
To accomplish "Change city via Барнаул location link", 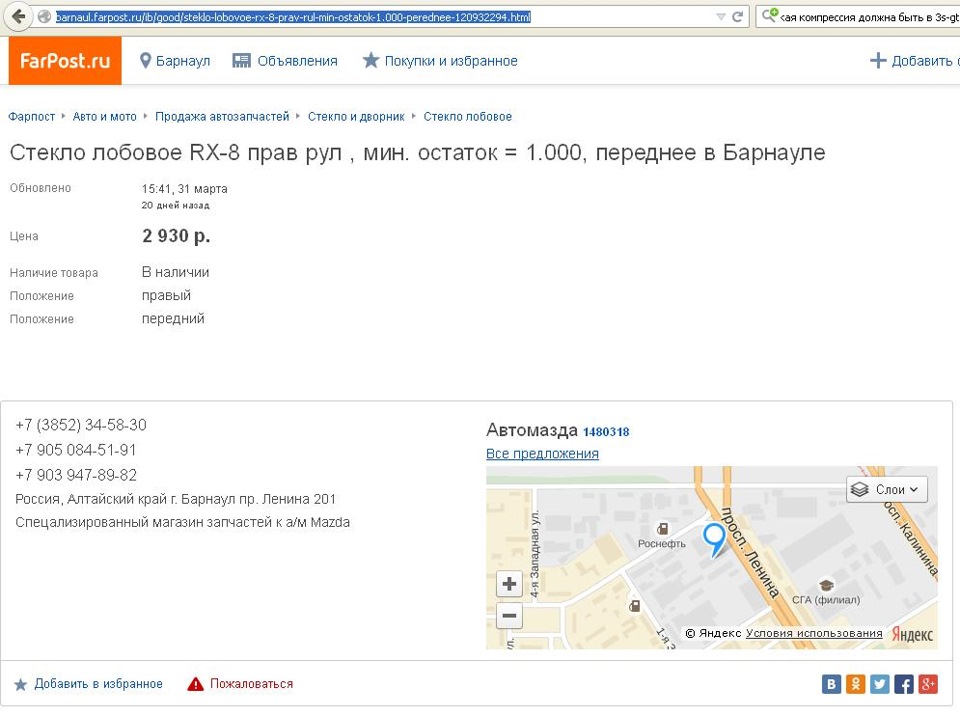I will 174,61.
